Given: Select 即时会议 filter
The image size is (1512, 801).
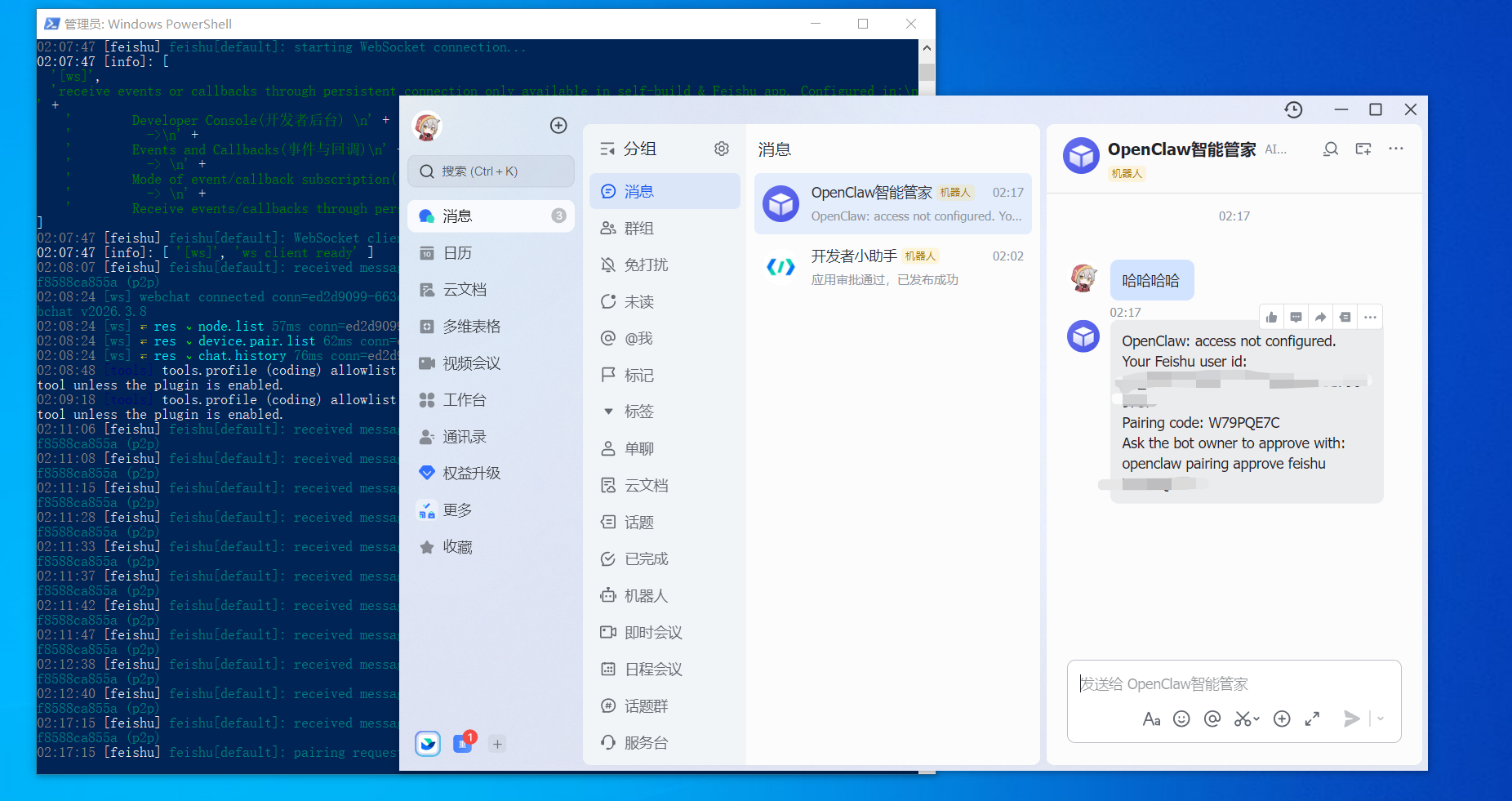Looking at the screenshot, I should point(665,632).
